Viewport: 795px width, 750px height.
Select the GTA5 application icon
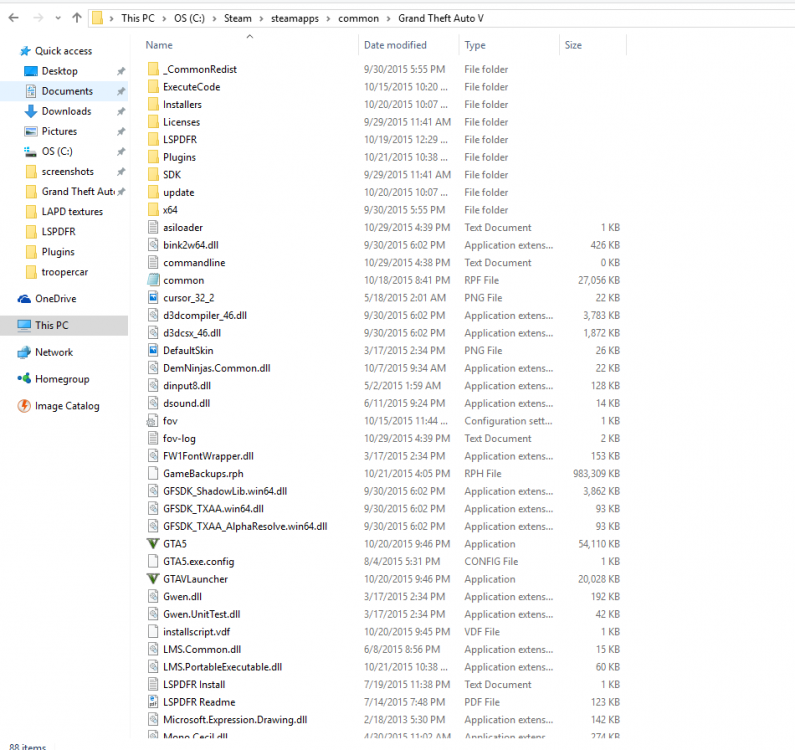(x=153, y=544)
